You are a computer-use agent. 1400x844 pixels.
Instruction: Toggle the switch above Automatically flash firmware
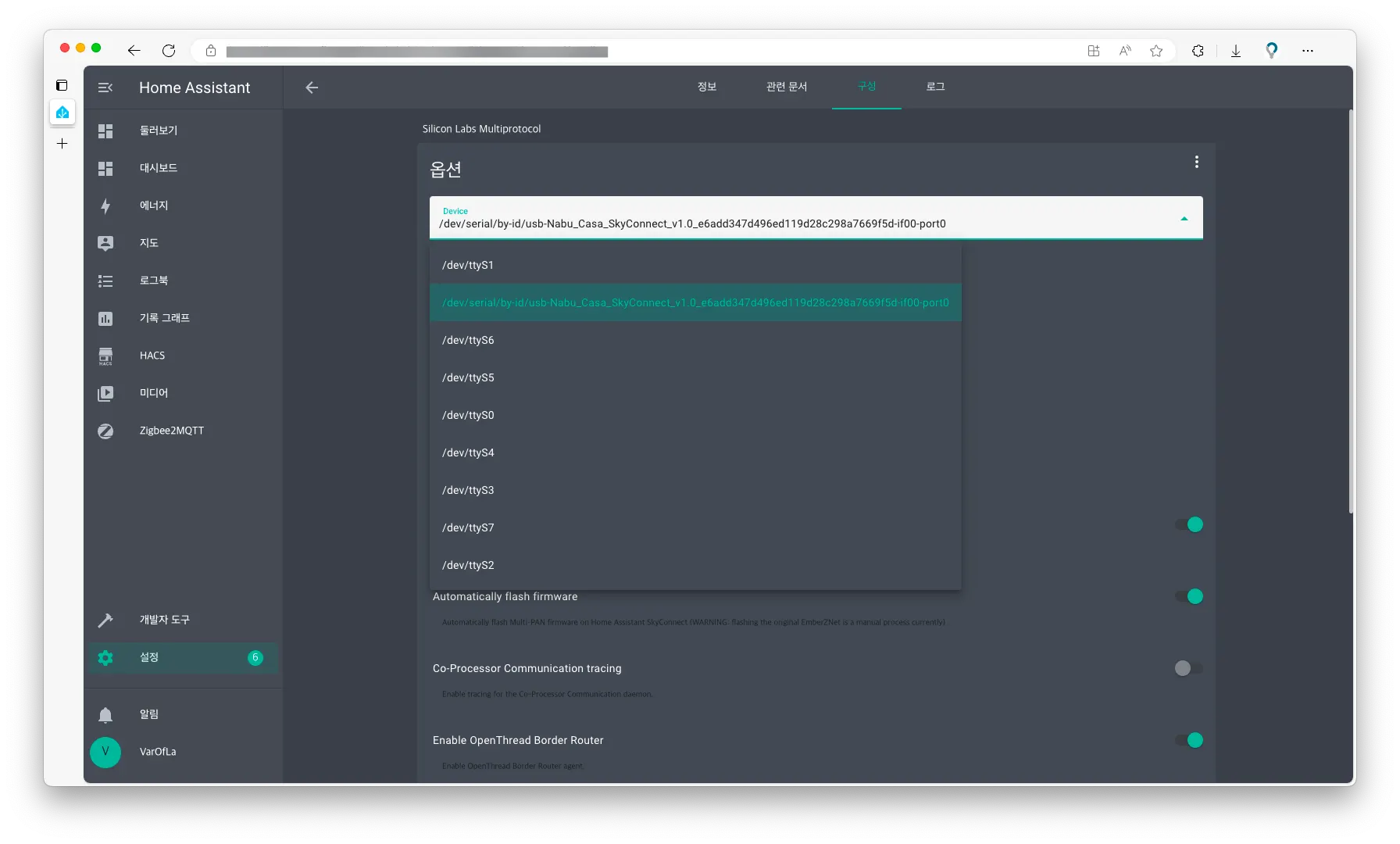coord(1189,524)
